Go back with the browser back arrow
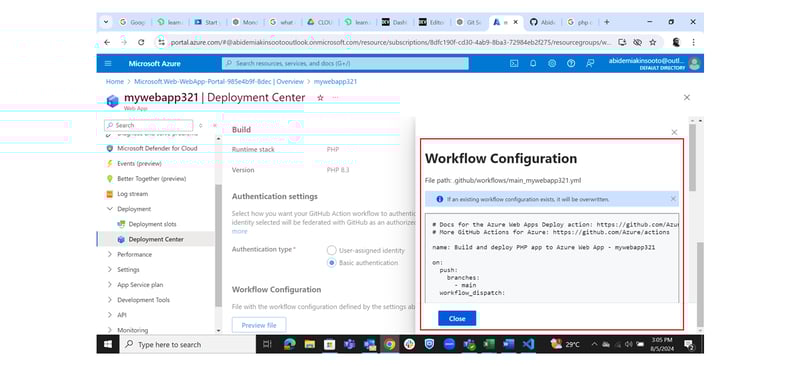The height and width of the screenshot is (366, 800). click(107, 42)
